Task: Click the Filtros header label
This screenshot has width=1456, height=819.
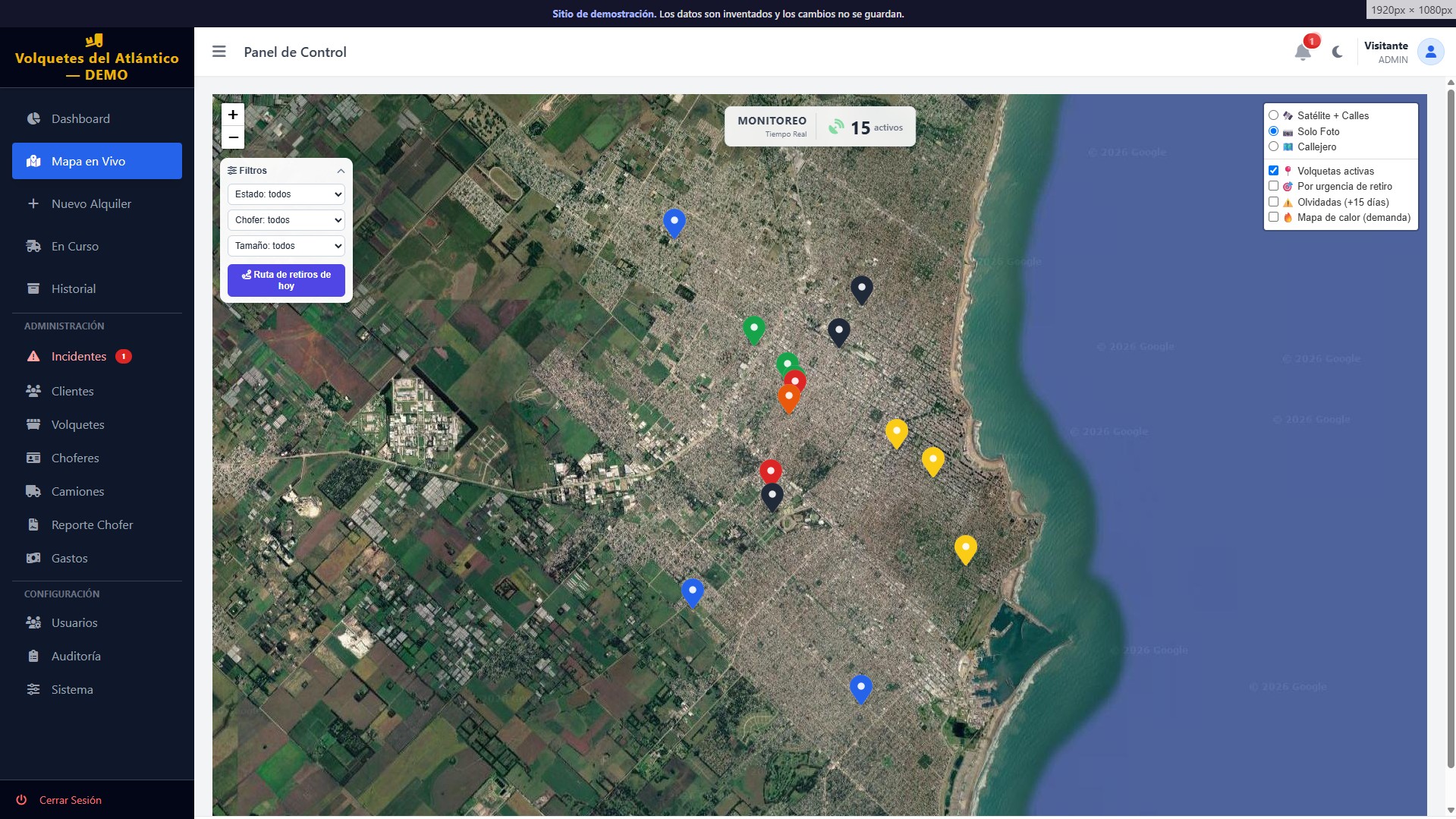Action: (247, 171)
